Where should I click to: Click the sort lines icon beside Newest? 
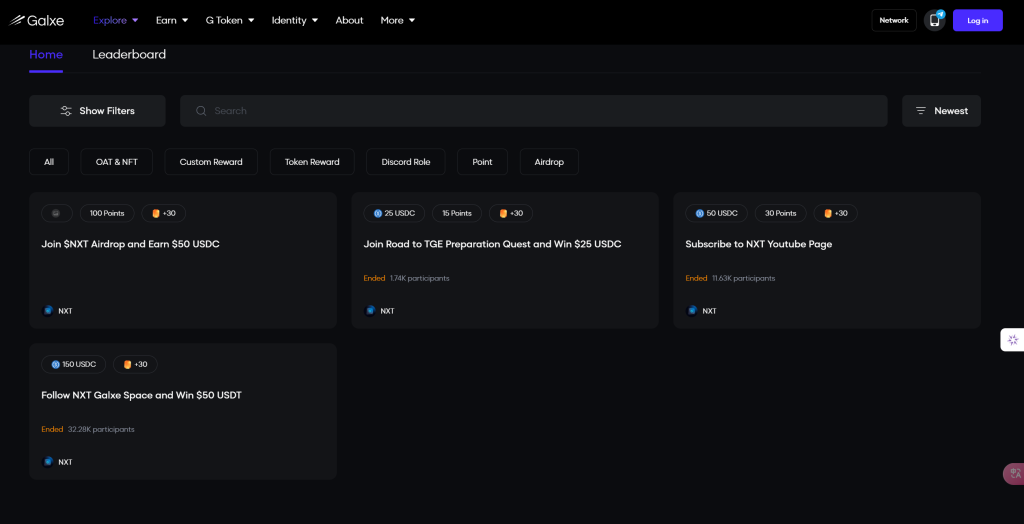pyautogui.click(x=921, y=111)
